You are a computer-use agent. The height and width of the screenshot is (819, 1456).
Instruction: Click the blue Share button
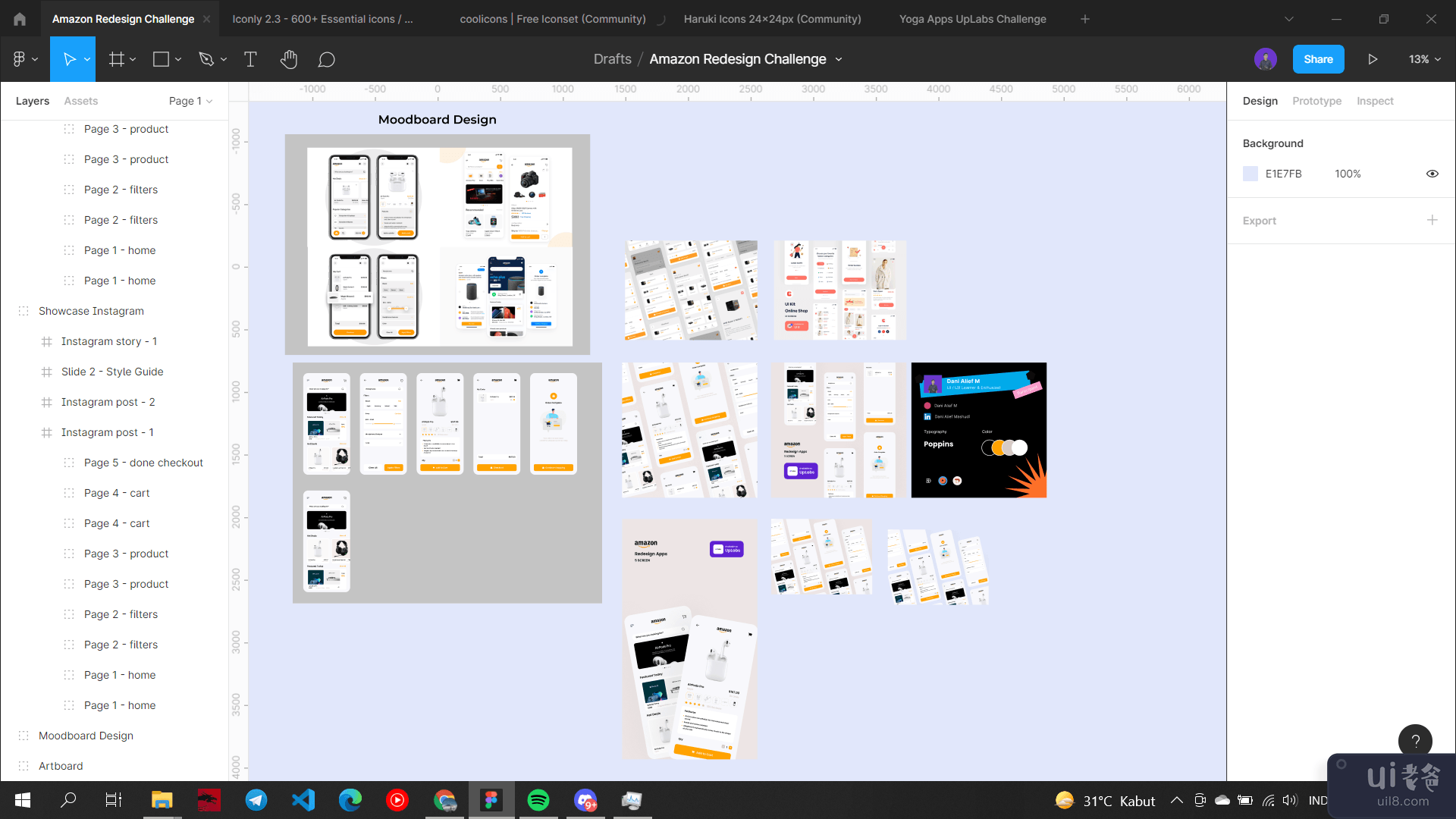(1318, 59)
